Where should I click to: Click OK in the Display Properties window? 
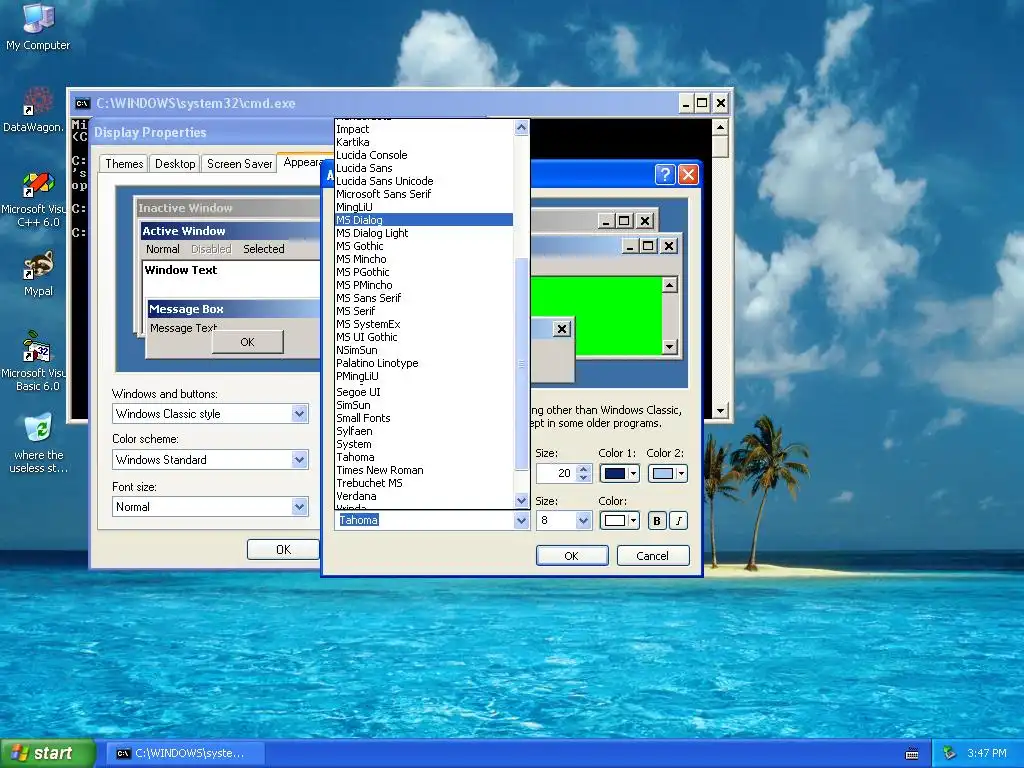[283, 550]
